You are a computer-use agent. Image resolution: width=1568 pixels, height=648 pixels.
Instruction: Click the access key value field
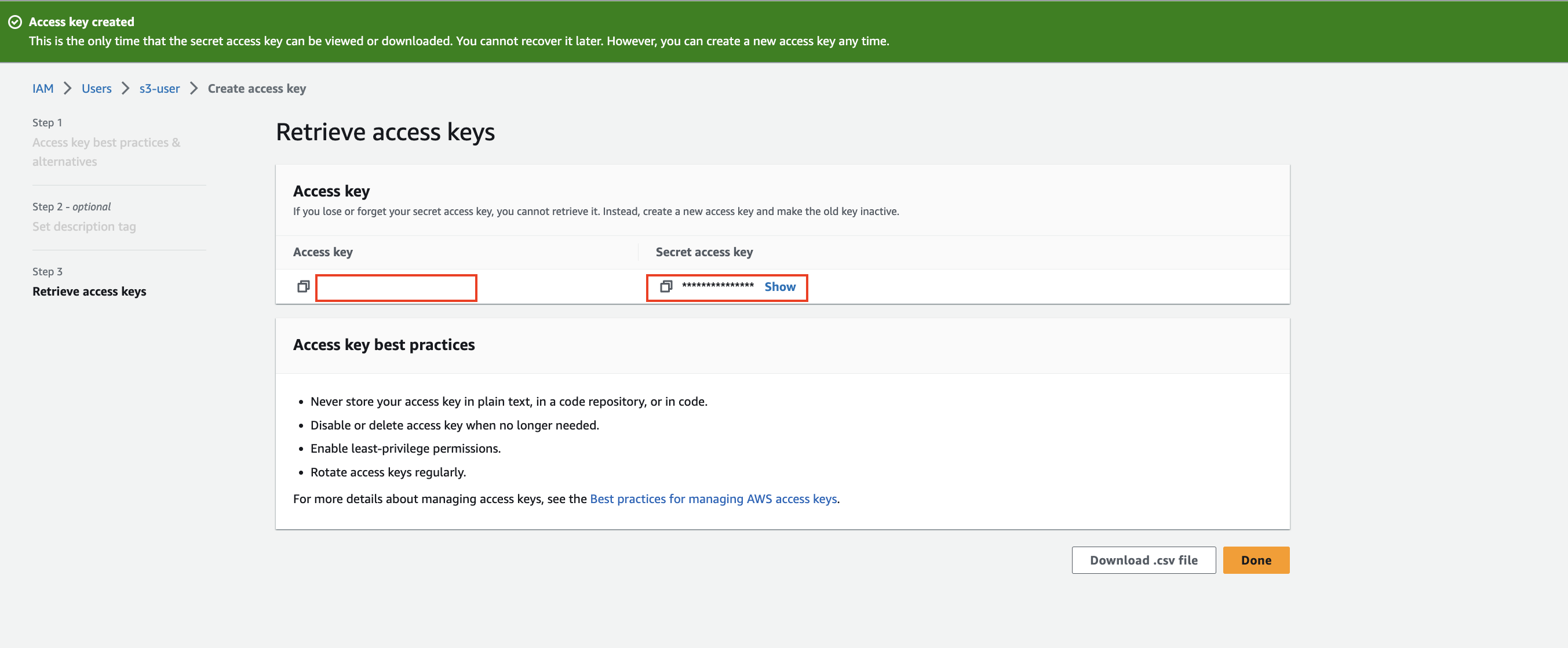tap(396, 287)
